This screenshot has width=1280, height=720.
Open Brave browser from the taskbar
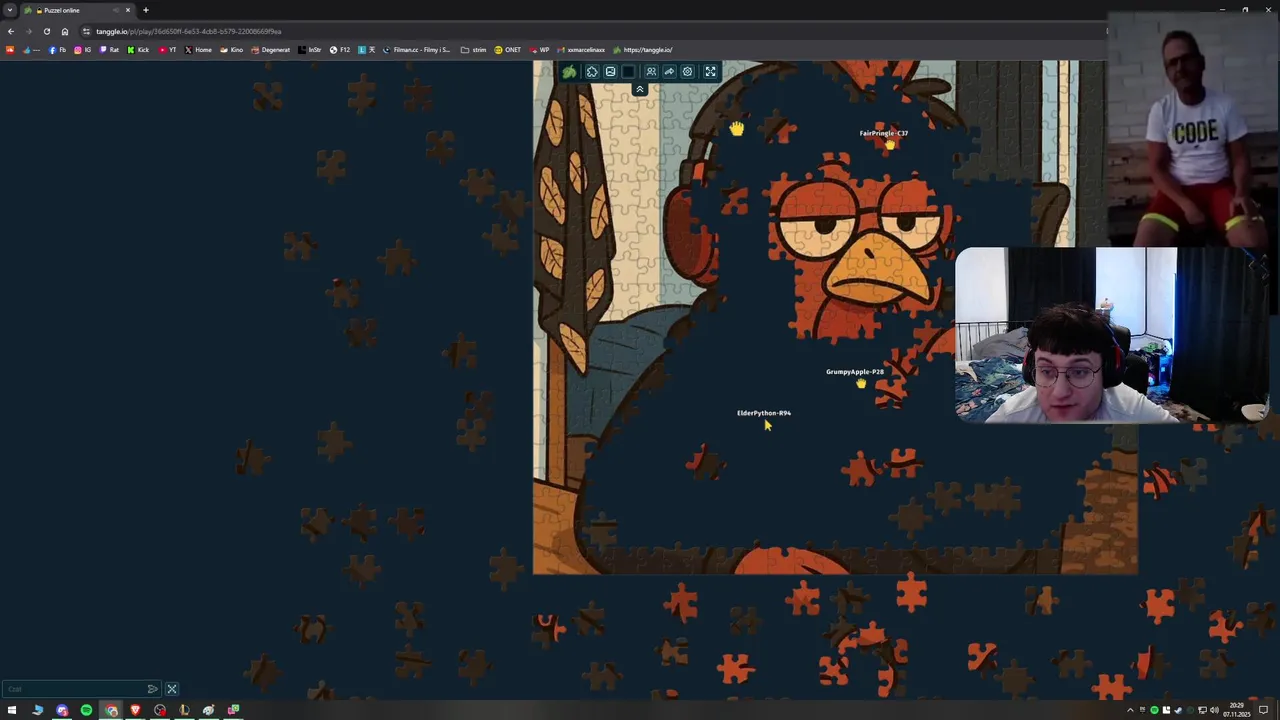(135, 710)
